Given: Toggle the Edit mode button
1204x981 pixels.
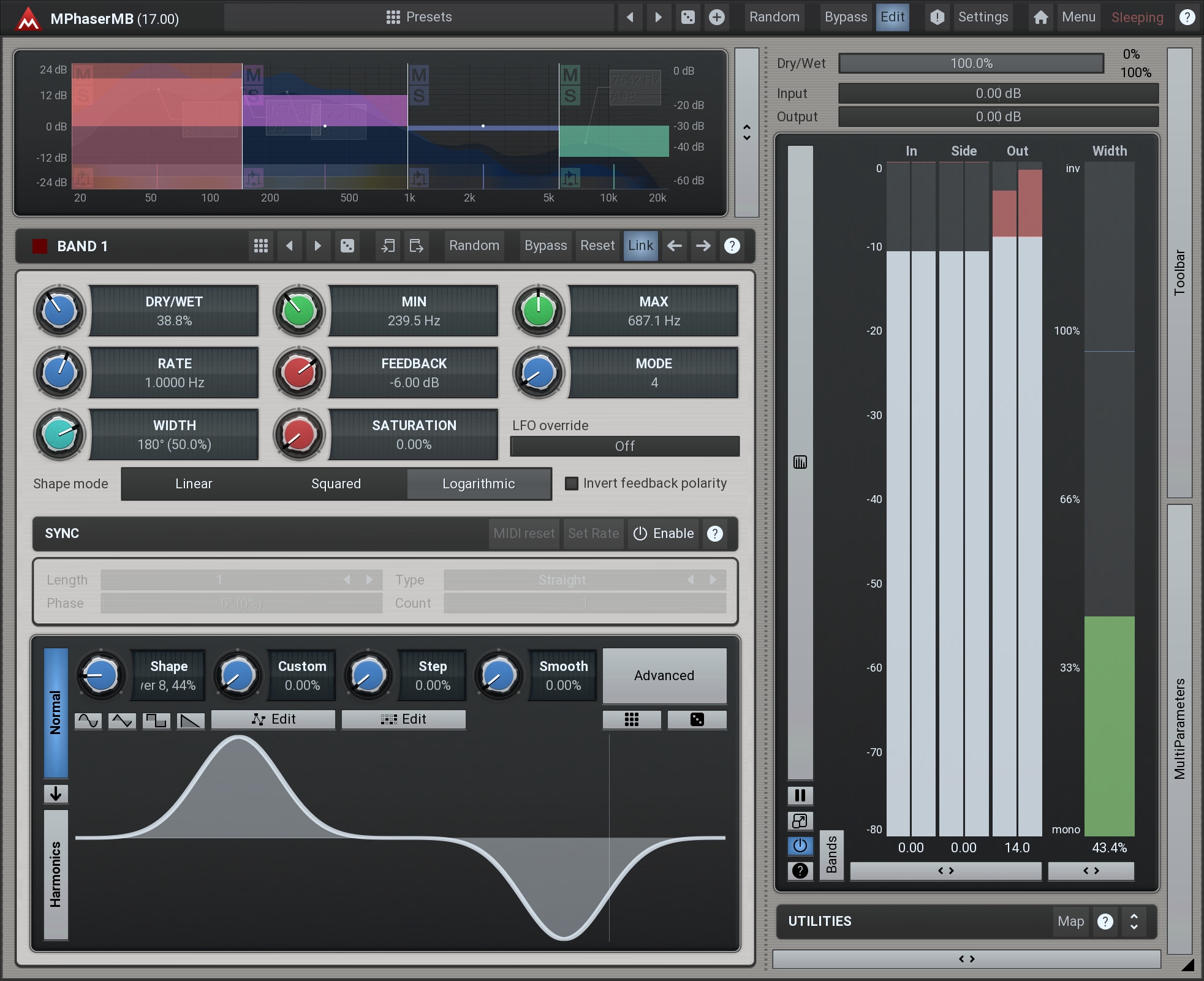Looking at the screenshot, I should pyautogui.click(x=893, y=17).
